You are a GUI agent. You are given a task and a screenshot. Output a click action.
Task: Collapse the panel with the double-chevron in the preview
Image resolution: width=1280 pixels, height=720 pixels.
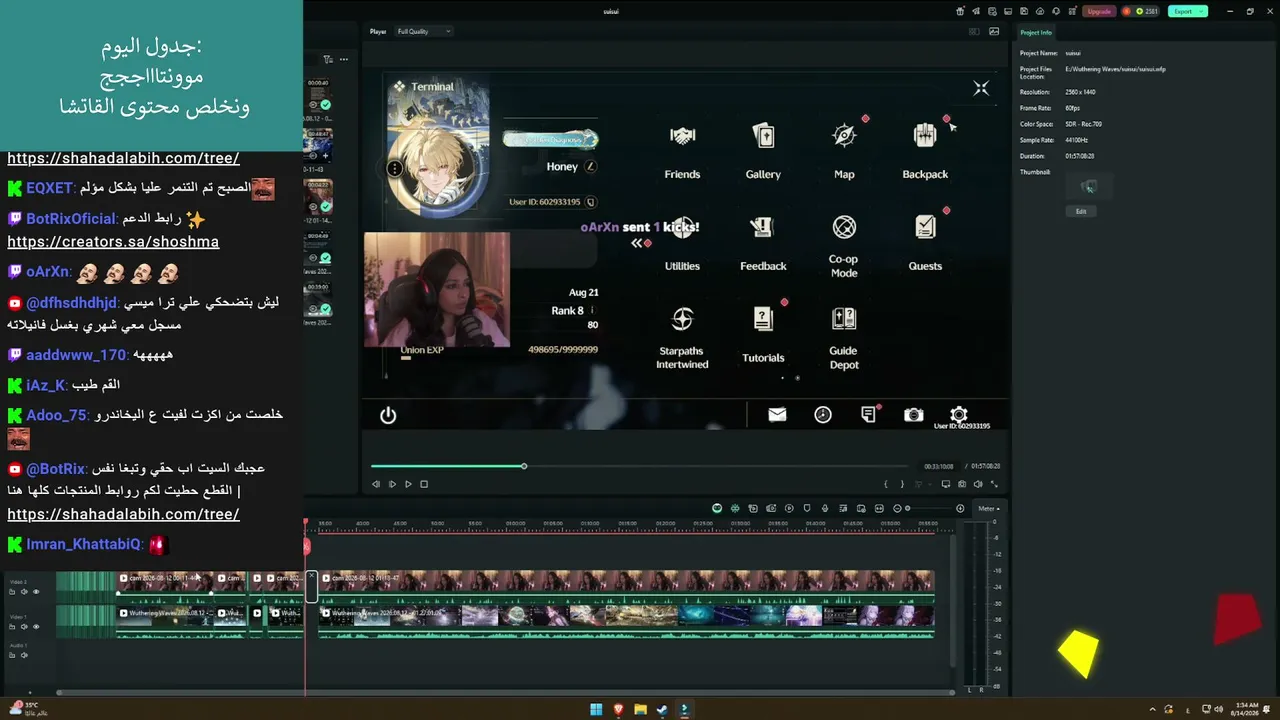(x=636, y=243)
